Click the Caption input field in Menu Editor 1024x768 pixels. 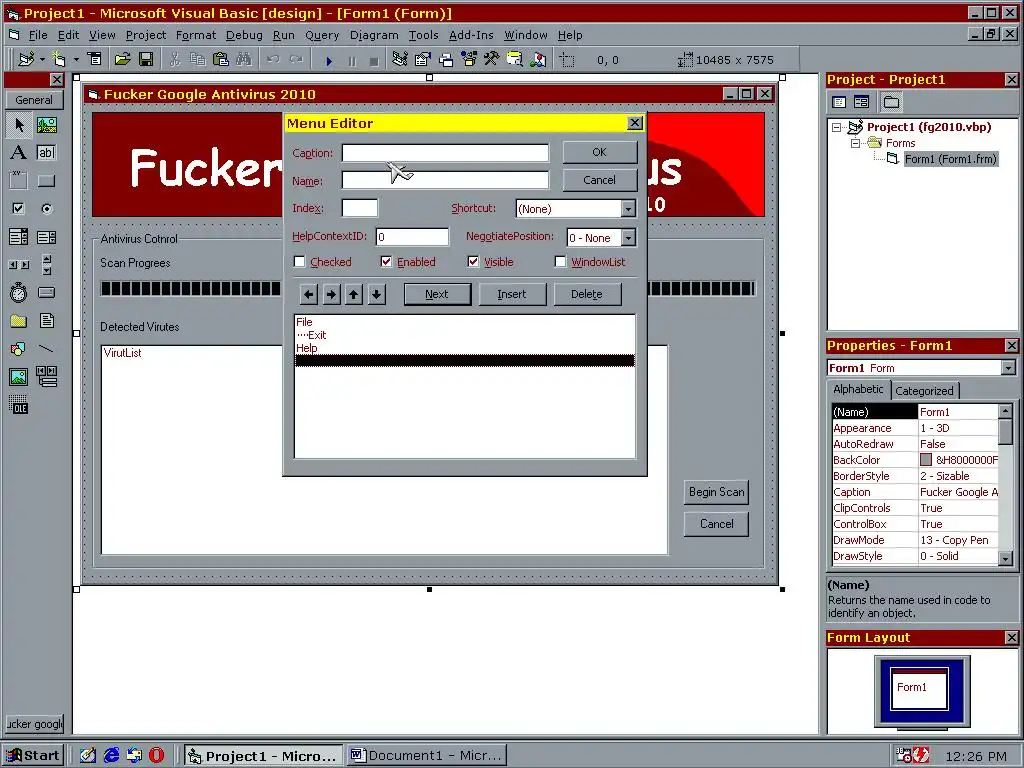point(445,153)
